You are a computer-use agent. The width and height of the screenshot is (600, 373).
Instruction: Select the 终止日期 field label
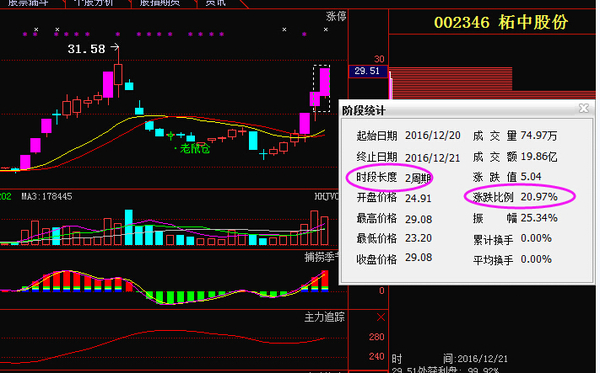(377, 157)
